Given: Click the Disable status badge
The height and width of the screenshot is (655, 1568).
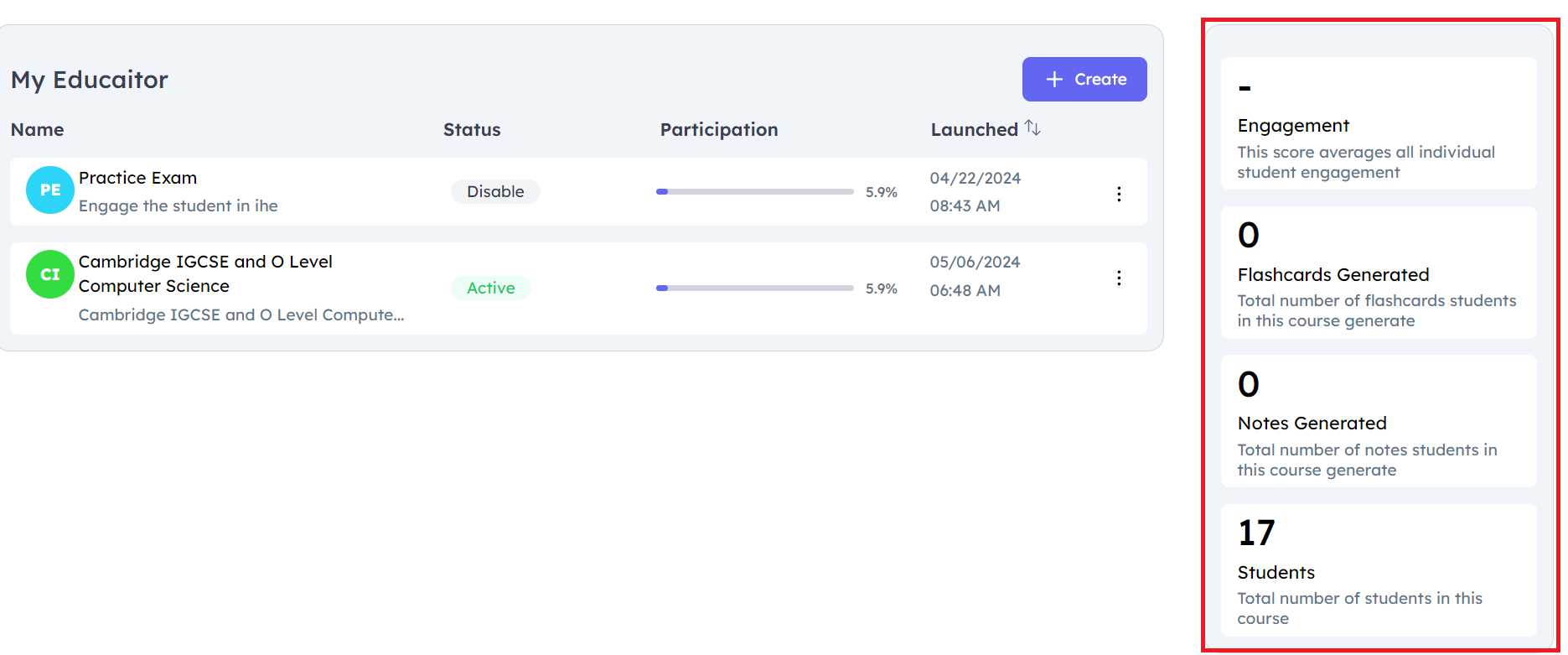Looking at the screenshot, I should tap(495, 192).
